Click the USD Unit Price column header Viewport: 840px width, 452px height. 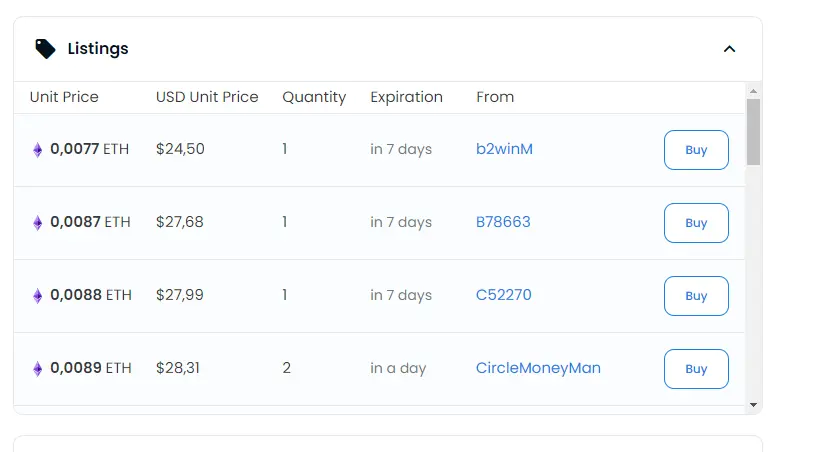207,97
